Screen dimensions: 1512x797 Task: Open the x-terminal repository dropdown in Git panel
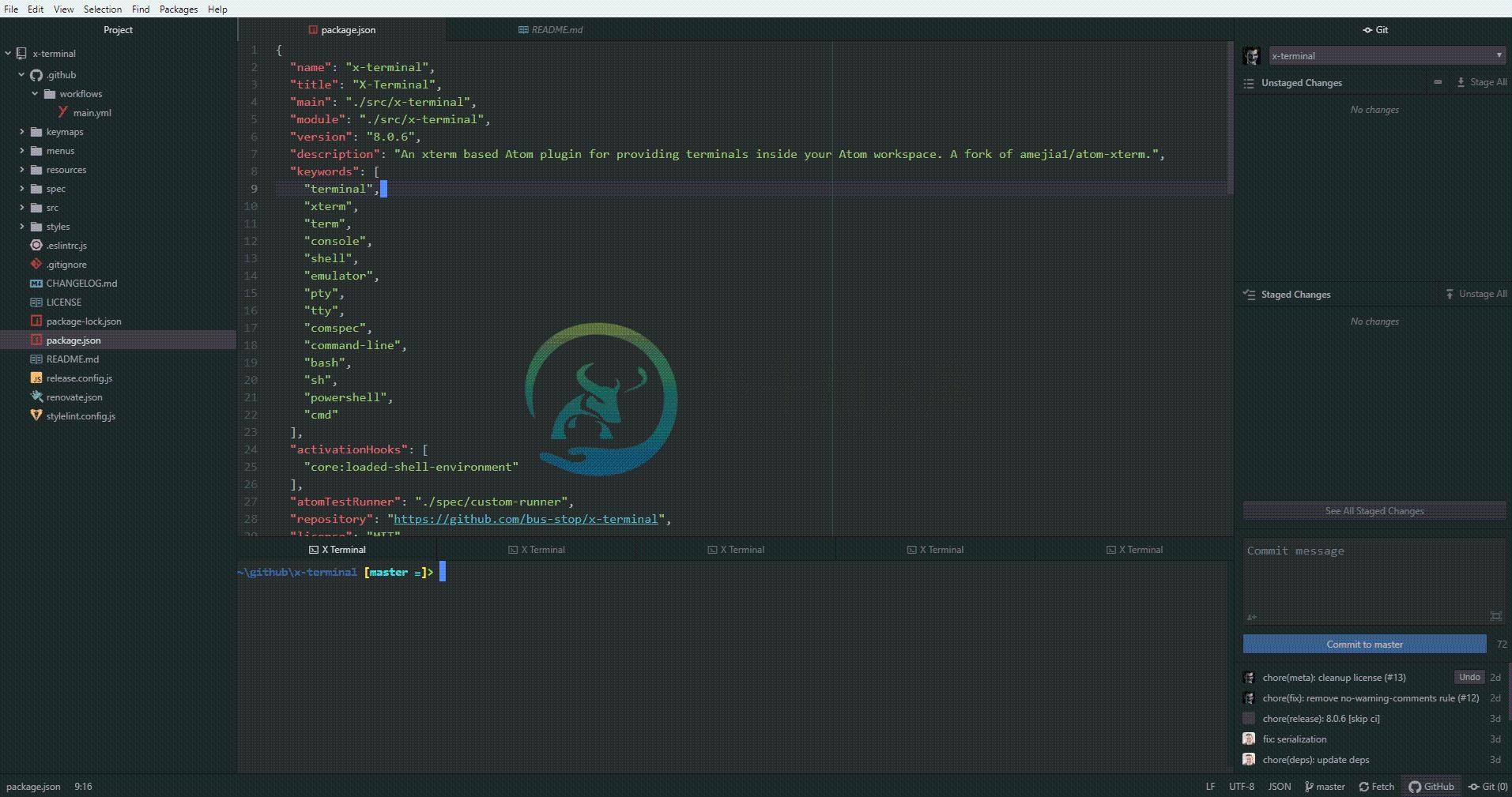[1386, 55]
